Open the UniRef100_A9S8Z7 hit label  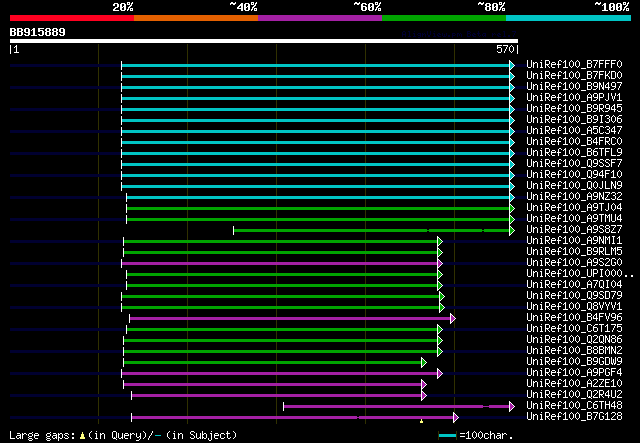pyautogui.click(x=574, y=230)
